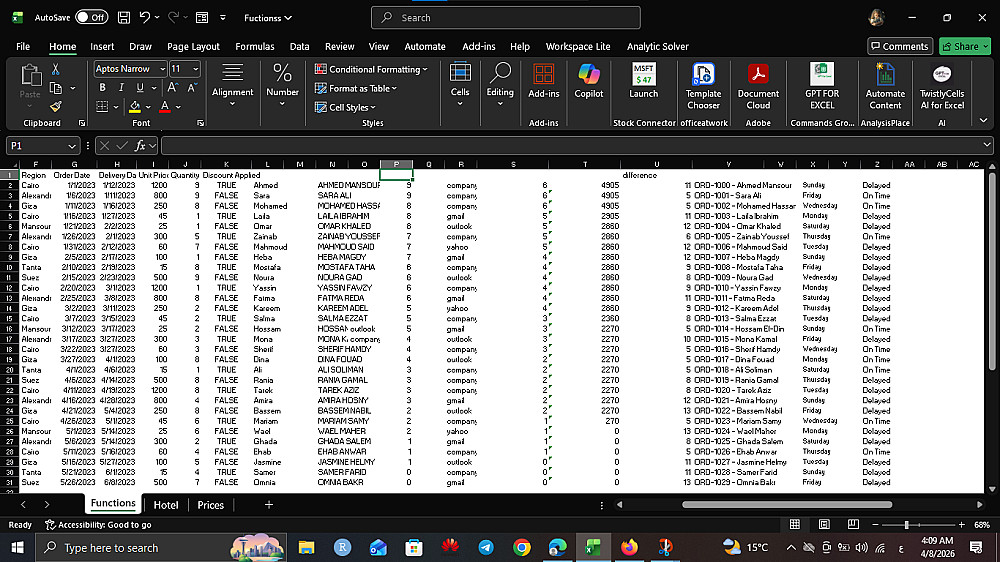Screen dimensions: 1000x562
Task: Apply Bold formatting
Action: tap(102, 88)
